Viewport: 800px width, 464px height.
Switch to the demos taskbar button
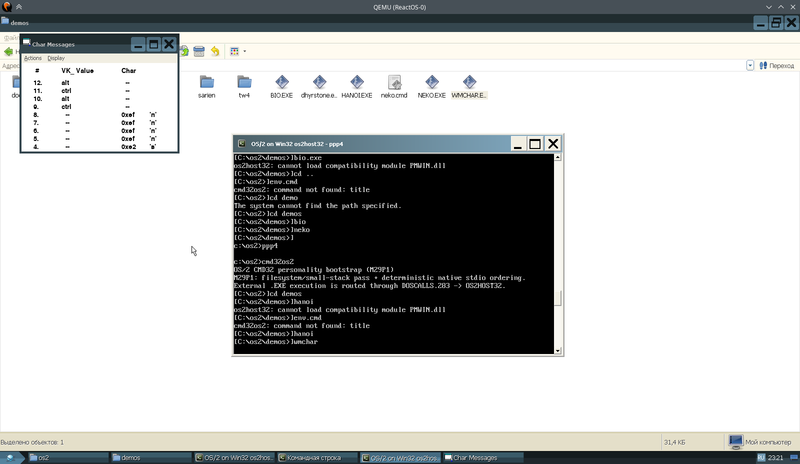pyautogui.click(x=151, y=458)
